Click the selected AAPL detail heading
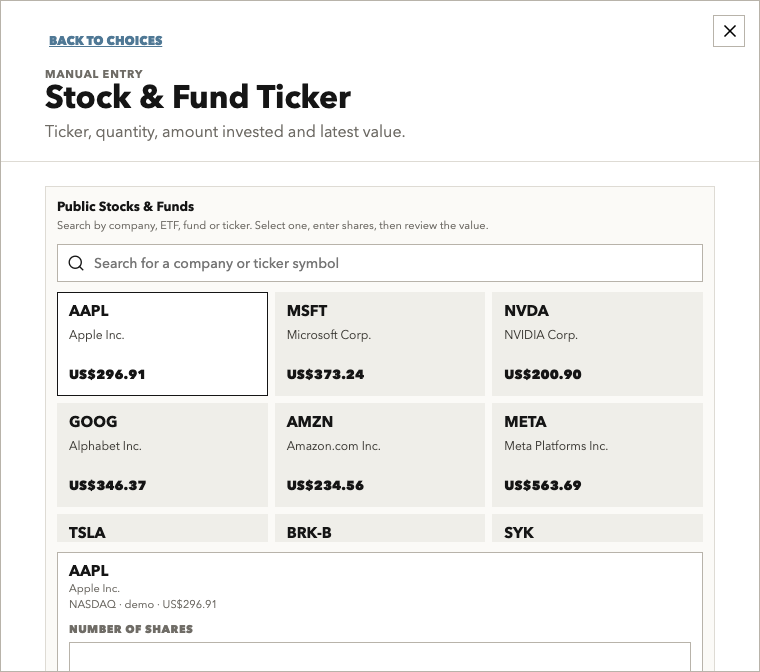 coord(89,570)
